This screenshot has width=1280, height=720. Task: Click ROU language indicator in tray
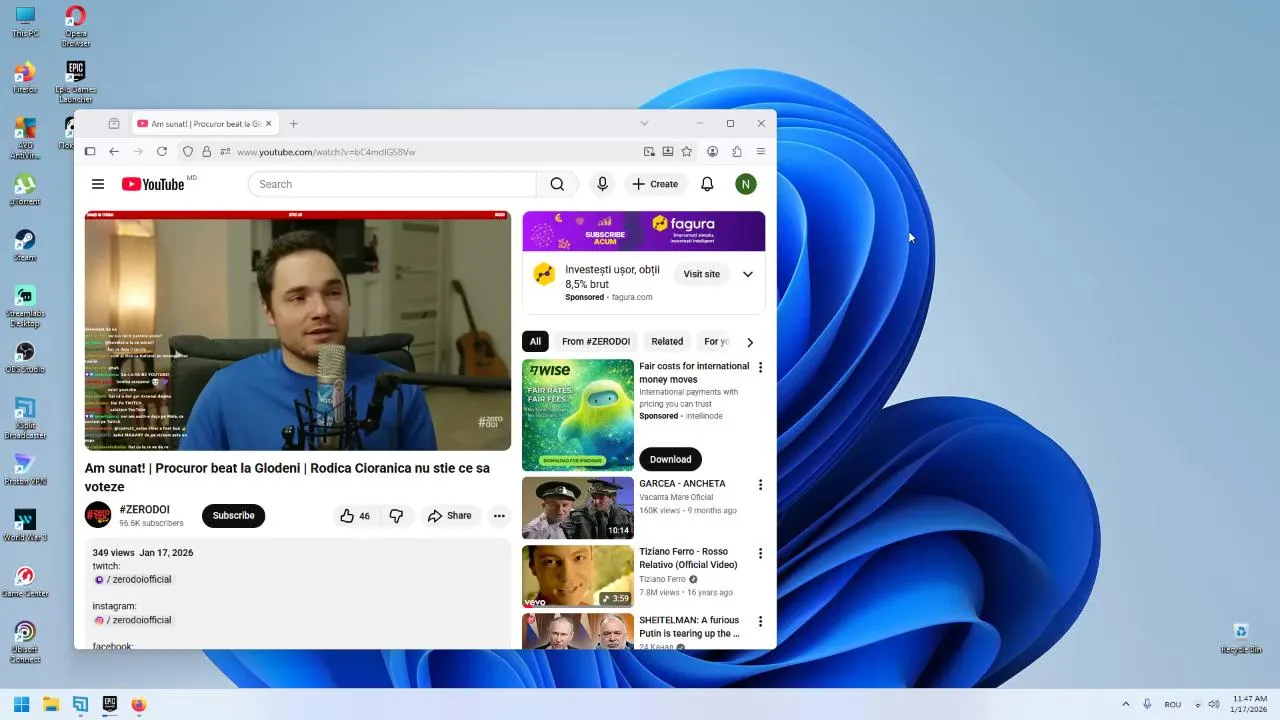point(1173,704)
